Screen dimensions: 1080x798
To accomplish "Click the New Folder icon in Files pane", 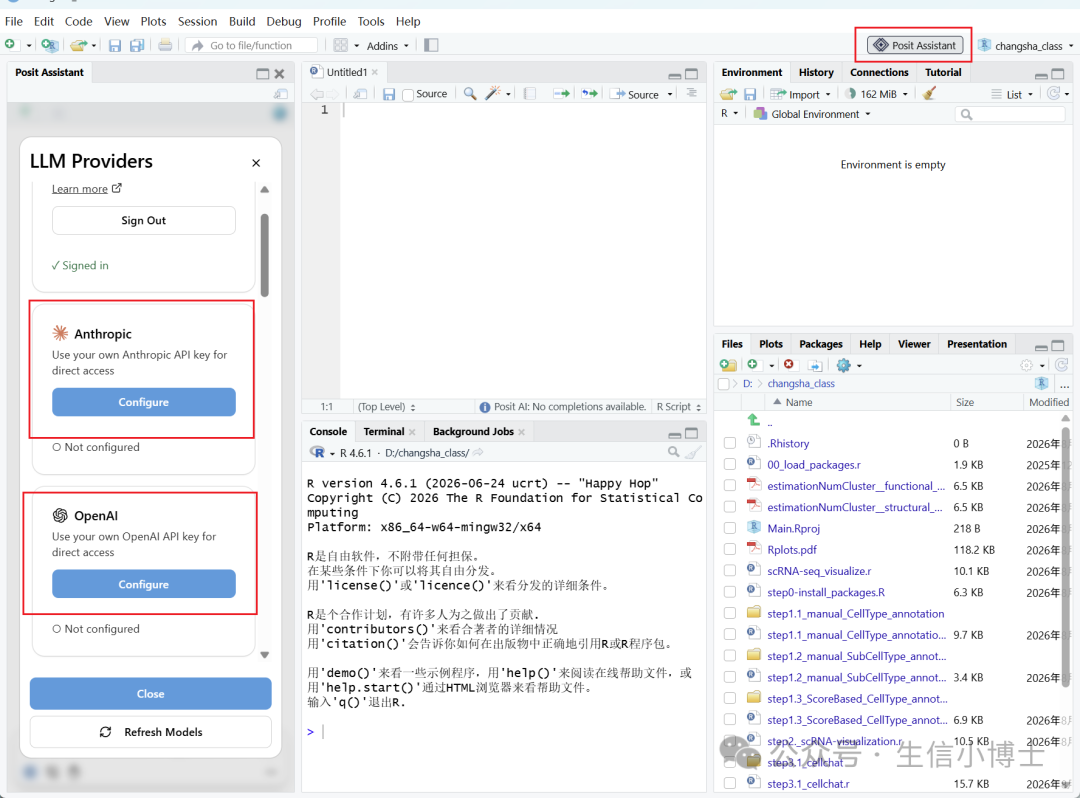I will pos(728,365).
